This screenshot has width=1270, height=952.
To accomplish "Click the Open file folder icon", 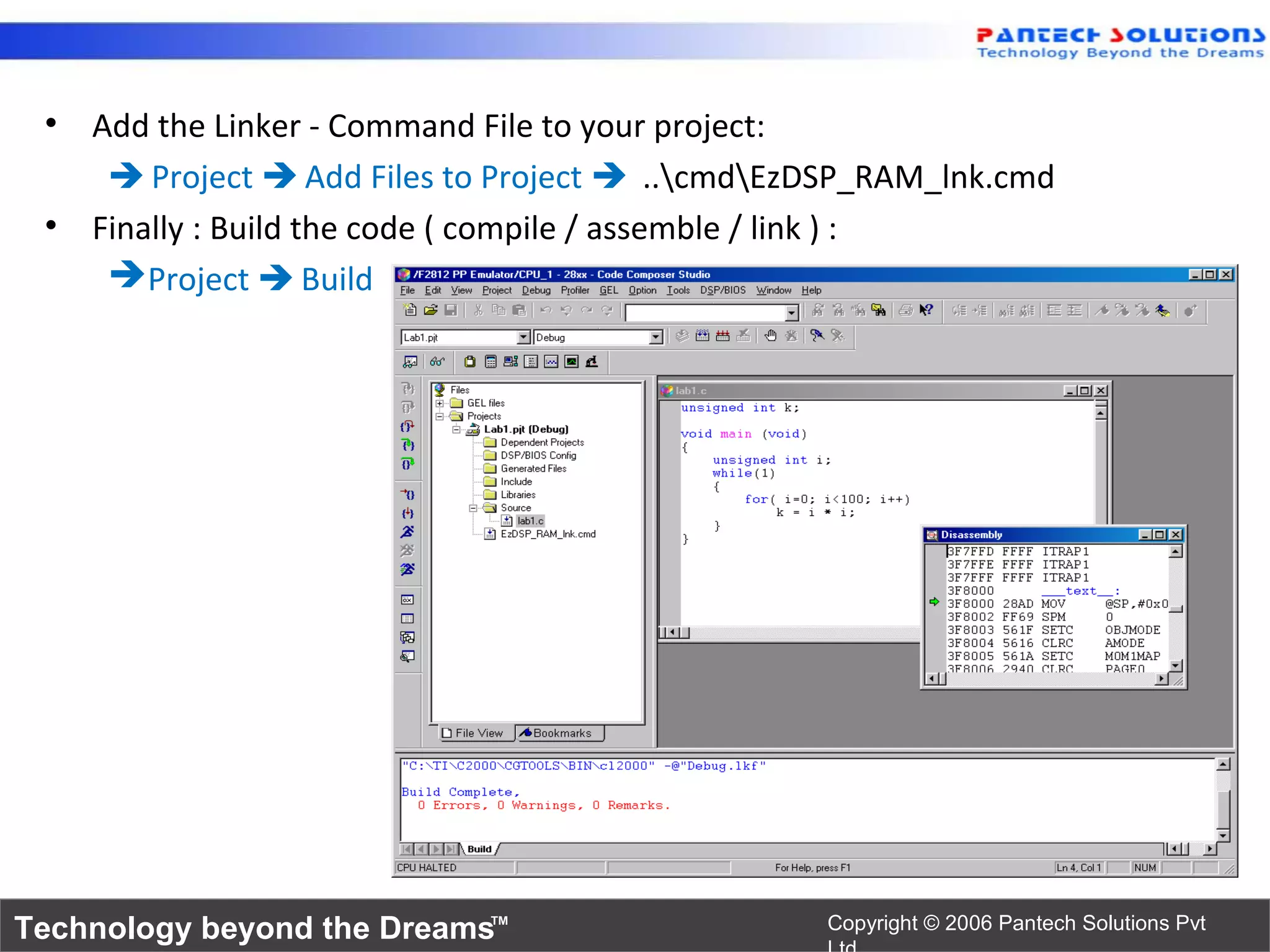I will (x=431, y=310).
